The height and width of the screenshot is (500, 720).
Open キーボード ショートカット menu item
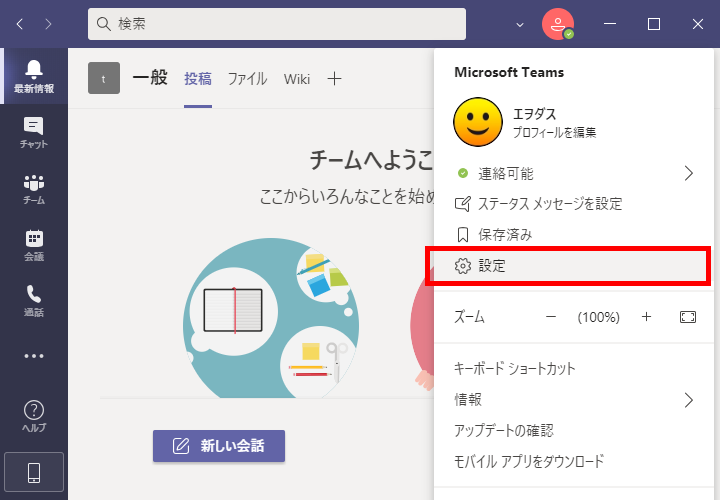click(x=574, y=369)
